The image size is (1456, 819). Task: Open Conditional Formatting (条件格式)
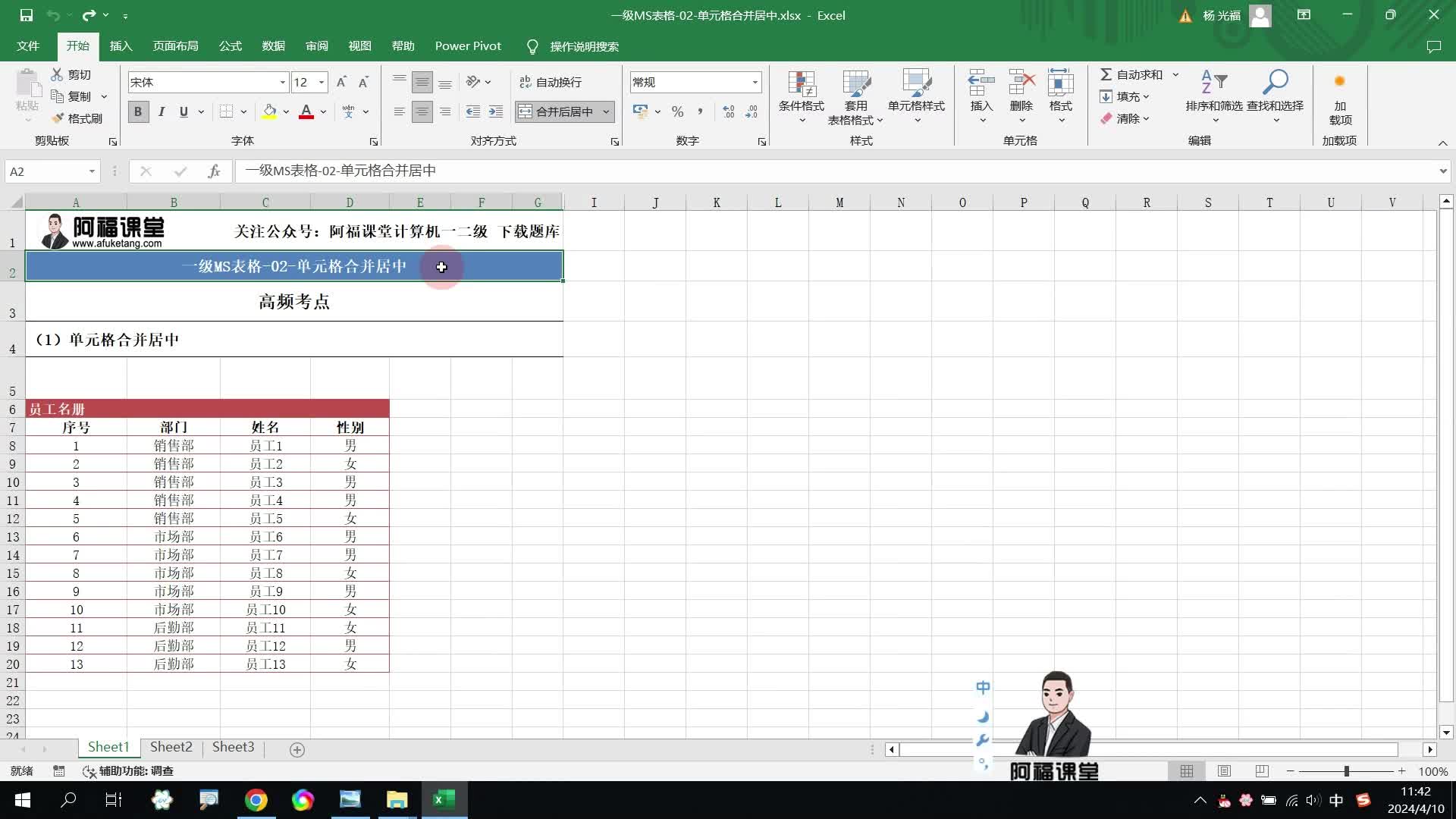pyautogui.click(x=802, y=97)
